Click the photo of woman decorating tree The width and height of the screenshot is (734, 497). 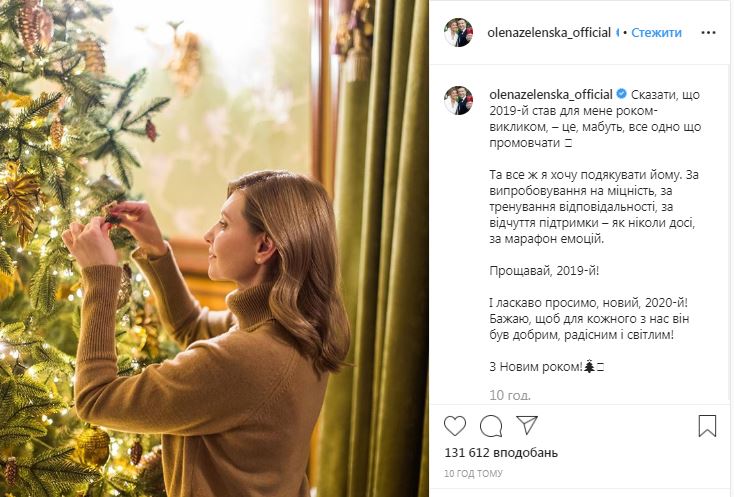point(214,248)
